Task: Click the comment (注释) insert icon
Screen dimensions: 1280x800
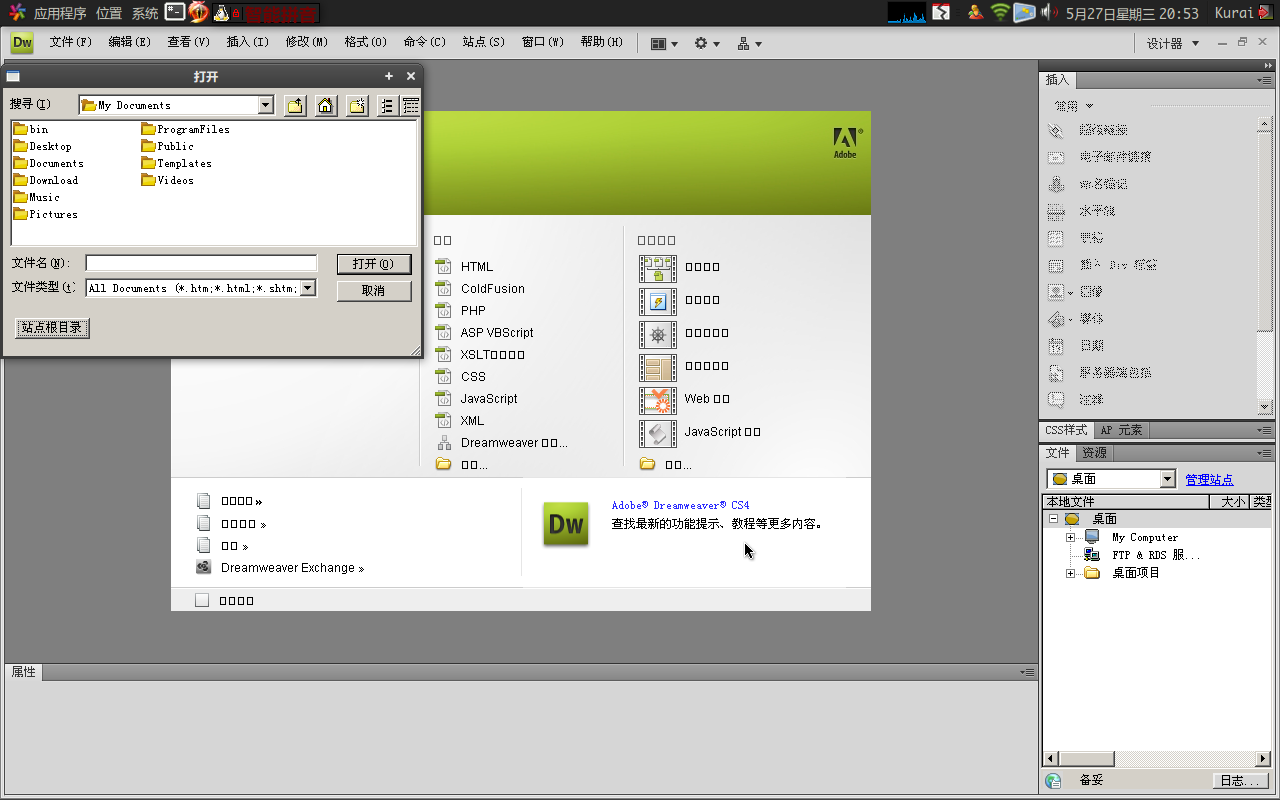Action: 1056,400
